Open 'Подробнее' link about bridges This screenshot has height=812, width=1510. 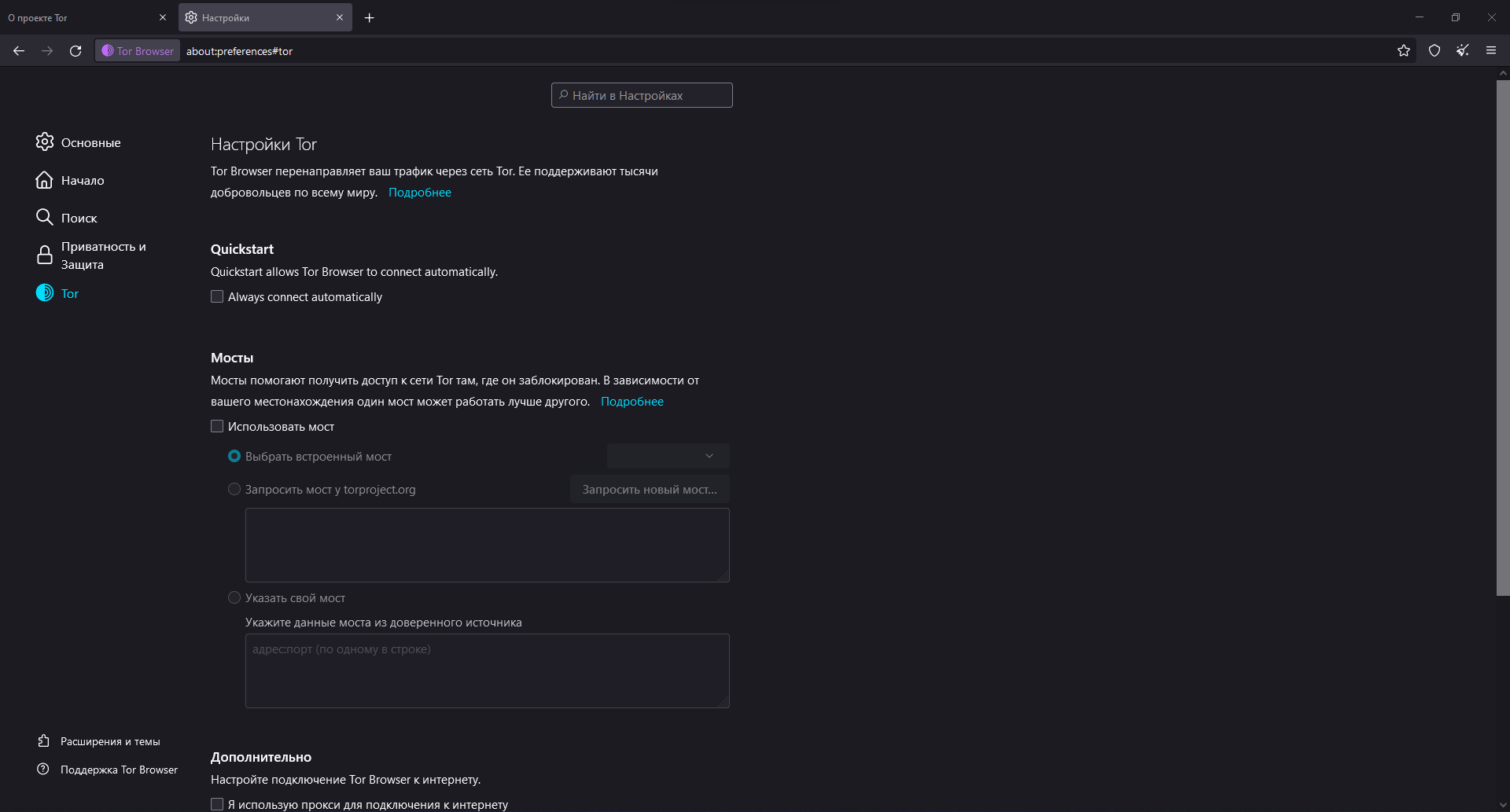pos(632,402)
